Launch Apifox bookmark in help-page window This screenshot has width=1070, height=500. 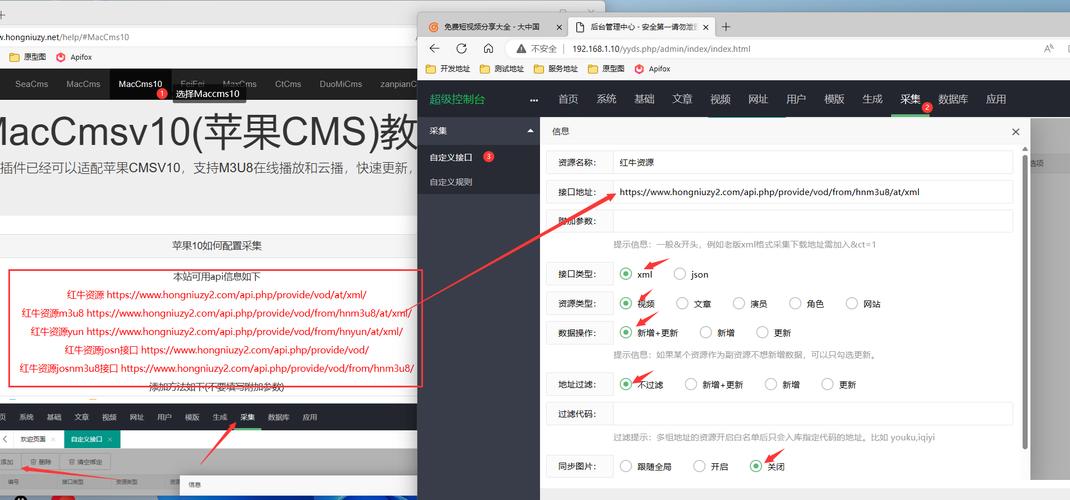click(x=74, y=57)
